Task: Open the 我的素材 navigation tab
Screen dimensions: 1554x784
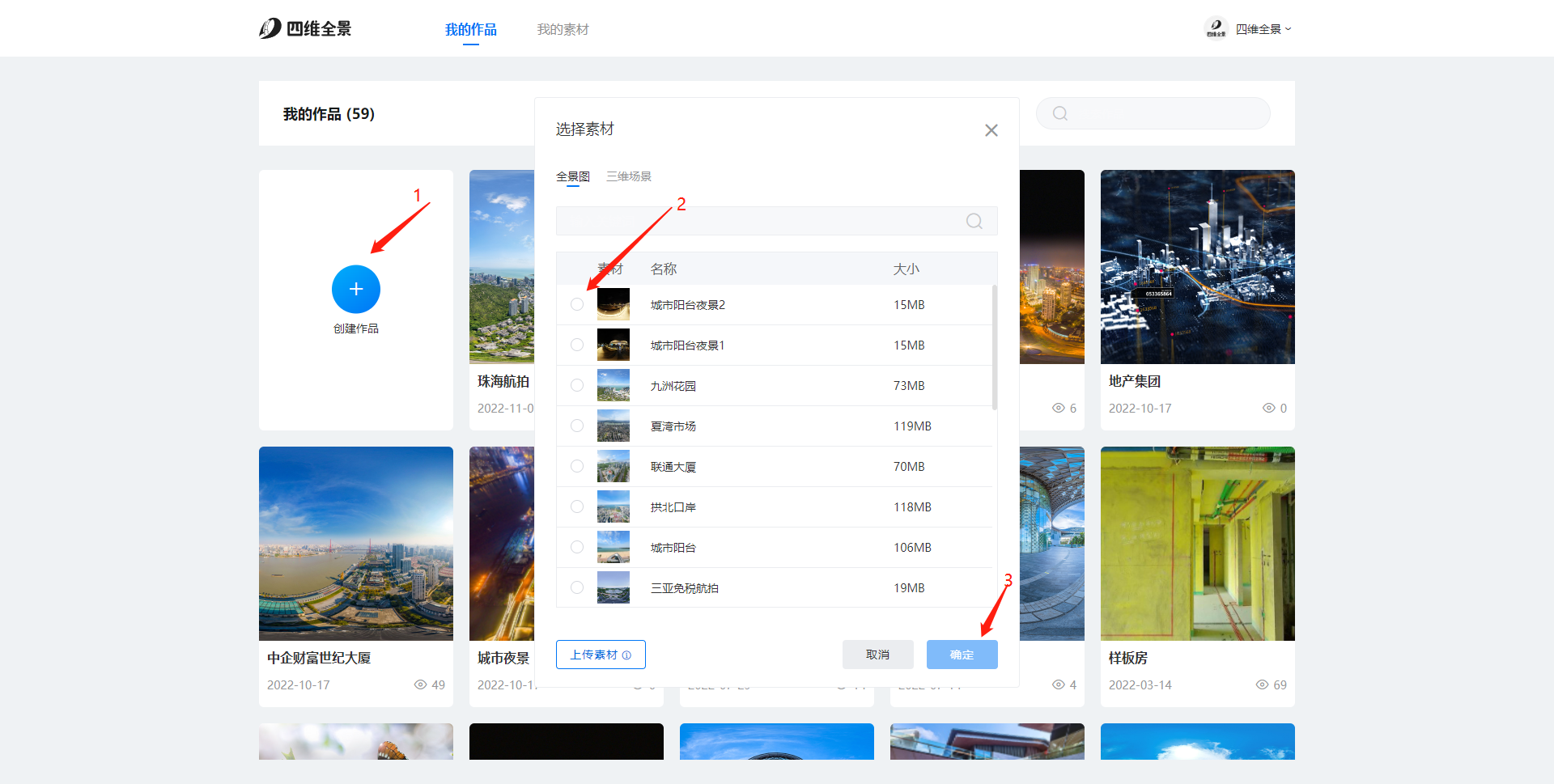Action: (563, 29)
